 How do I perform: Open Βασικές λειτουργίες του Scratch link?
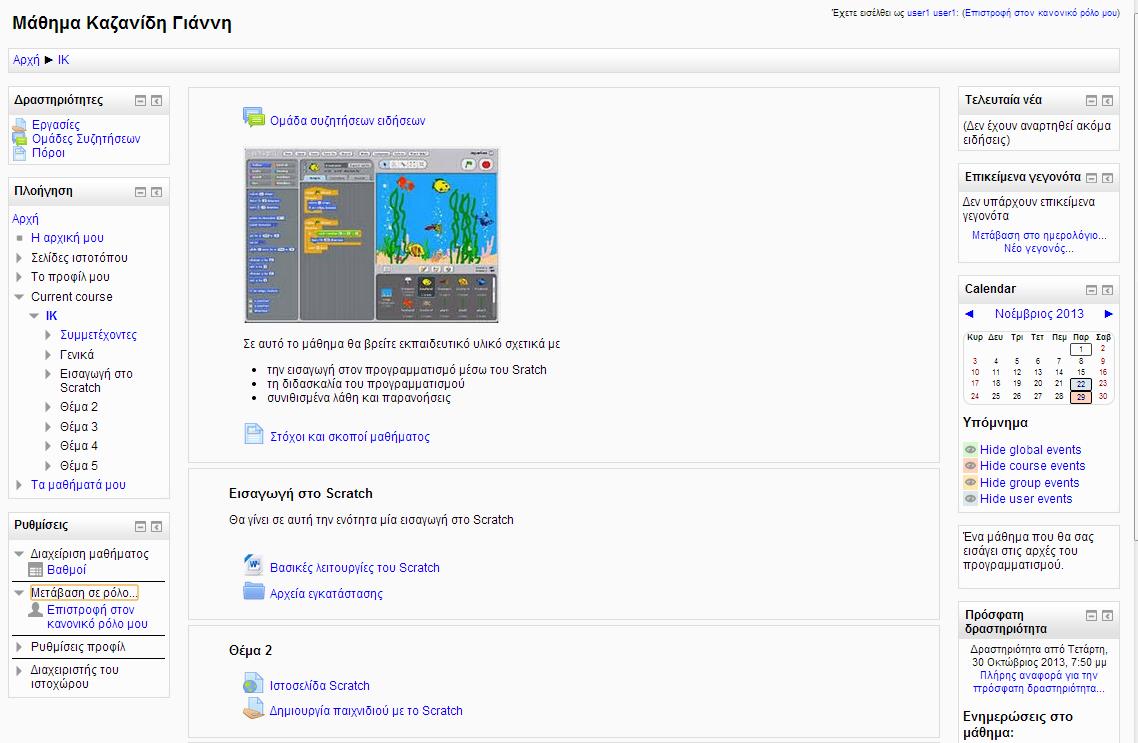click(x=355, y=567)
